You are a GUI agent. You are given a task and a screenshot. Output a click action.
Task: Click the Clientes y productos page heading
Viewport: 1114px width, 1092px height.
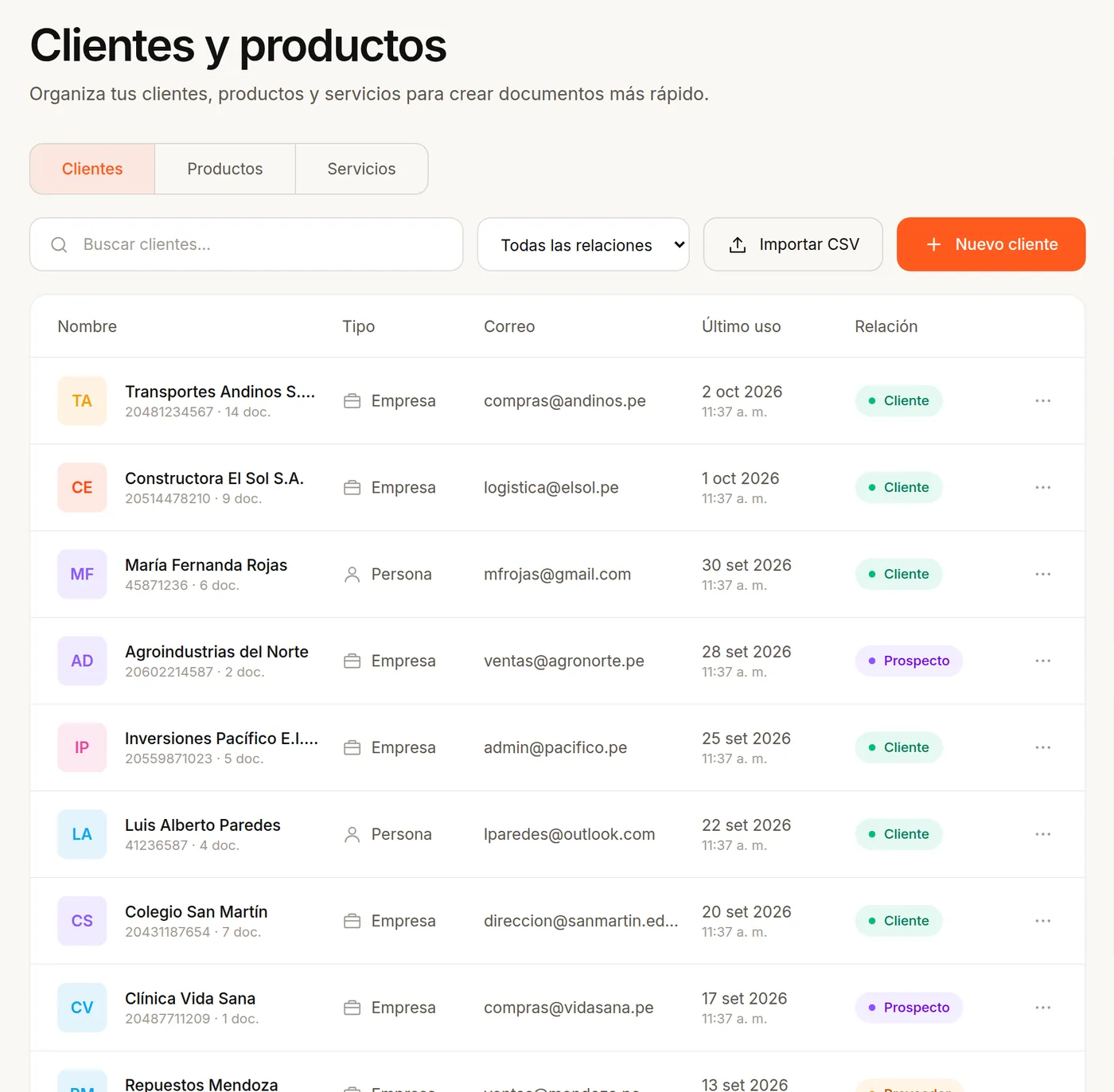(x=238, y=46)
